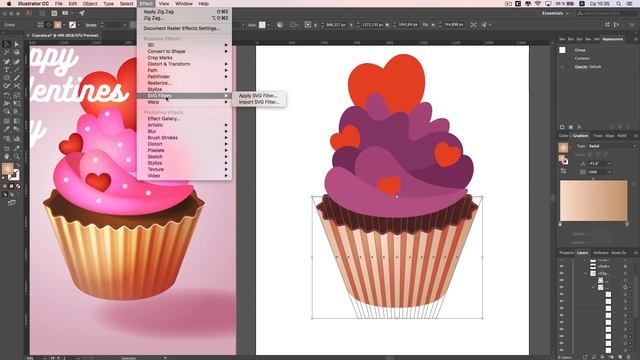Select the Free Transform tool
Screen dimensions: 640x360
[17, 104]
